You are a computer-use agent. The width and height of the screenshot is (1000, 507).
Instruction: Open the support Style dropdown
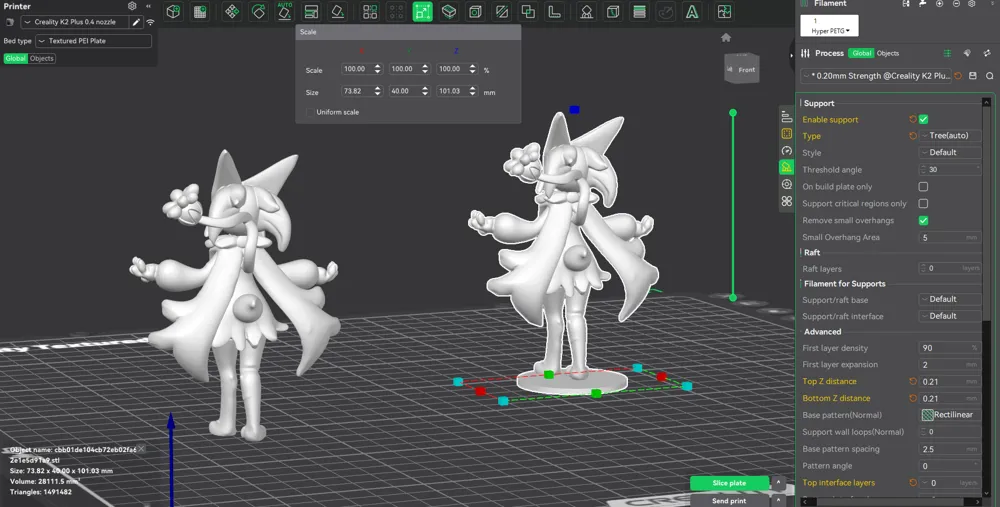(950, 152)
